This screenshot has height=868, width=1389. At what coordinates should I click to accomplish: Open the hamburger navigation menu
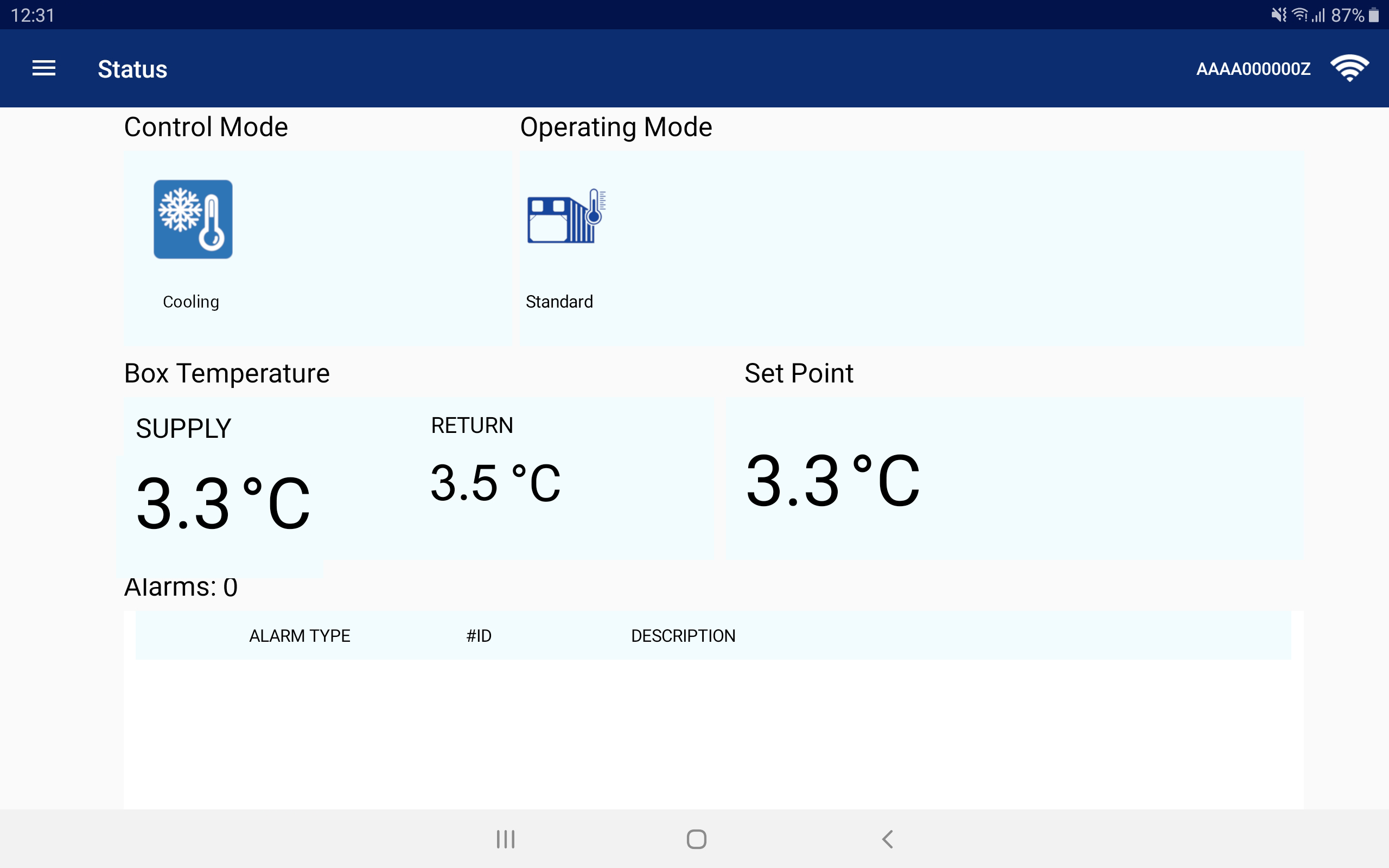pos(43,68)
